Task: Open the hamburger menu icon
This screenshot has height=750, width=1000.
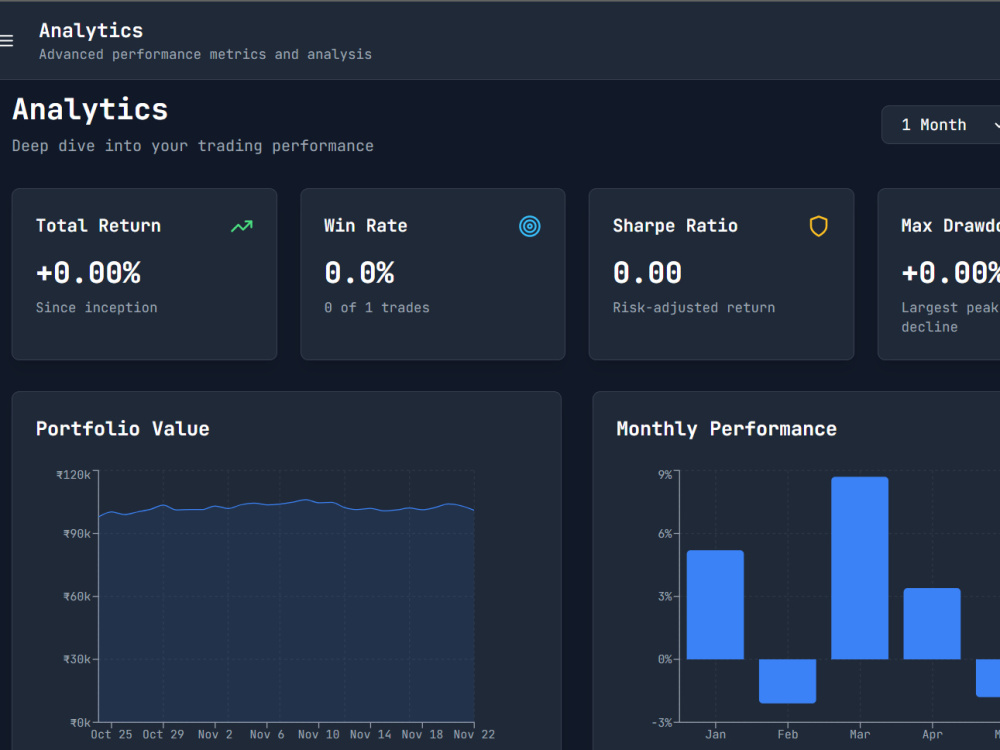Action: pyautogui.click(x=6, y=41)
